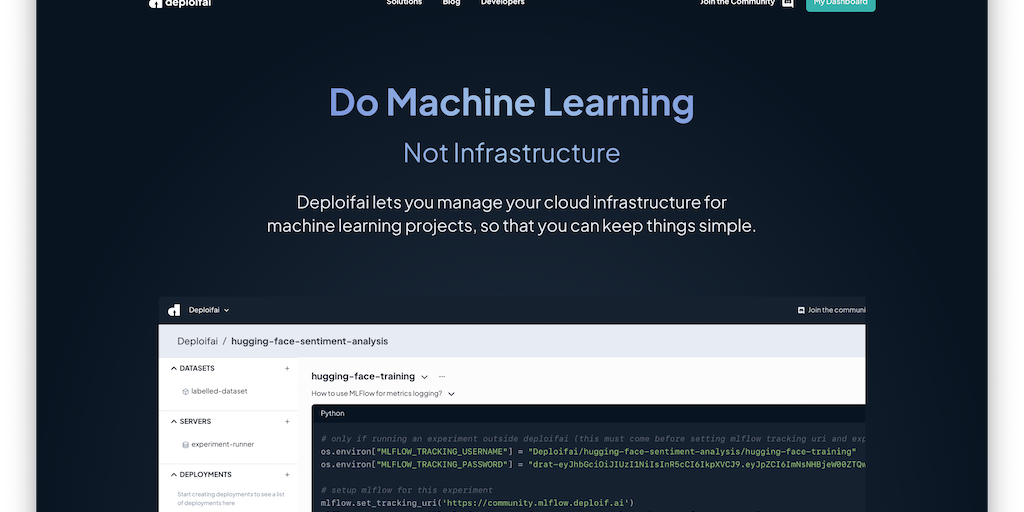
Task: Click the 'Start creating deployments' hint text
Action: [x=231, y=499]
